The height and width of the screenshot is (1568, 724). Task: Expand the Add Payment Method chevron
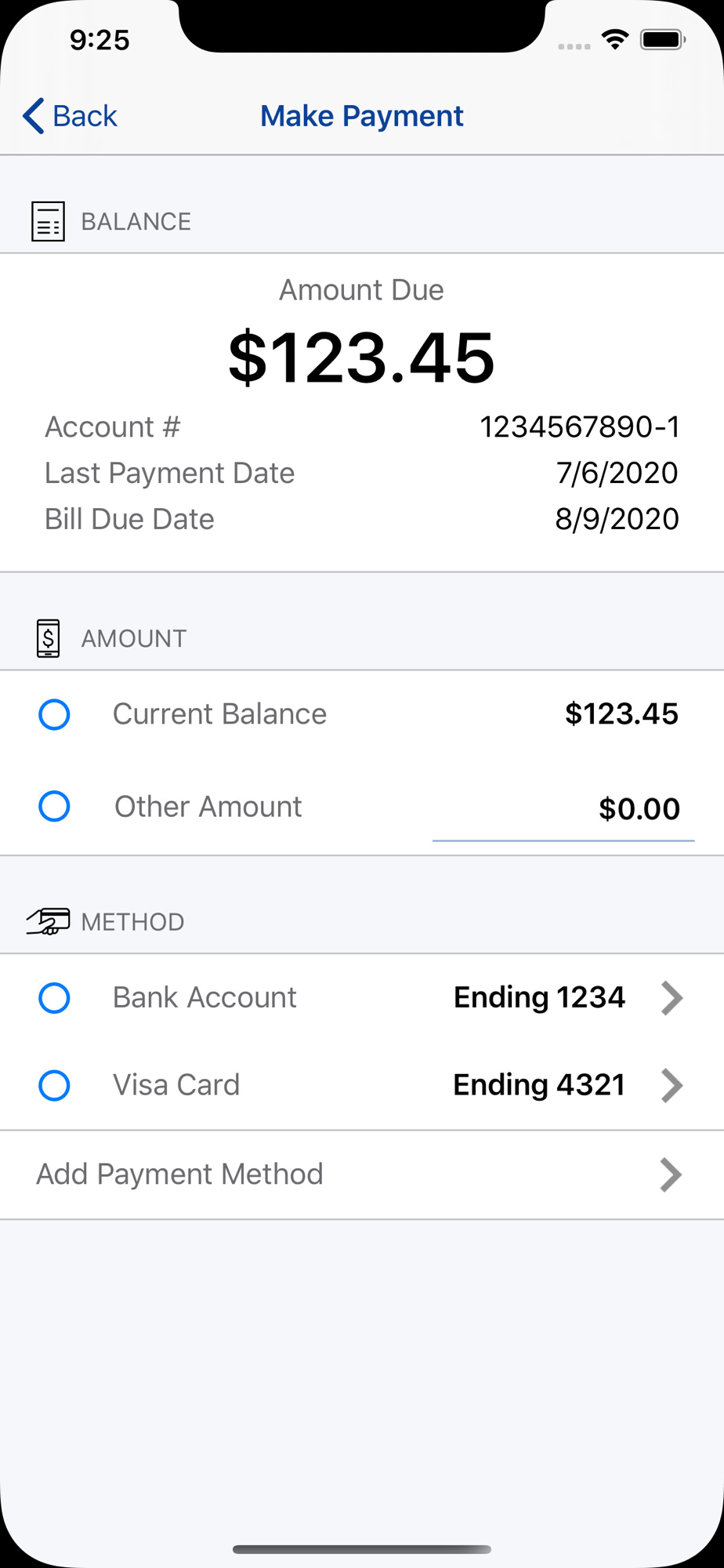[671, 1174]
